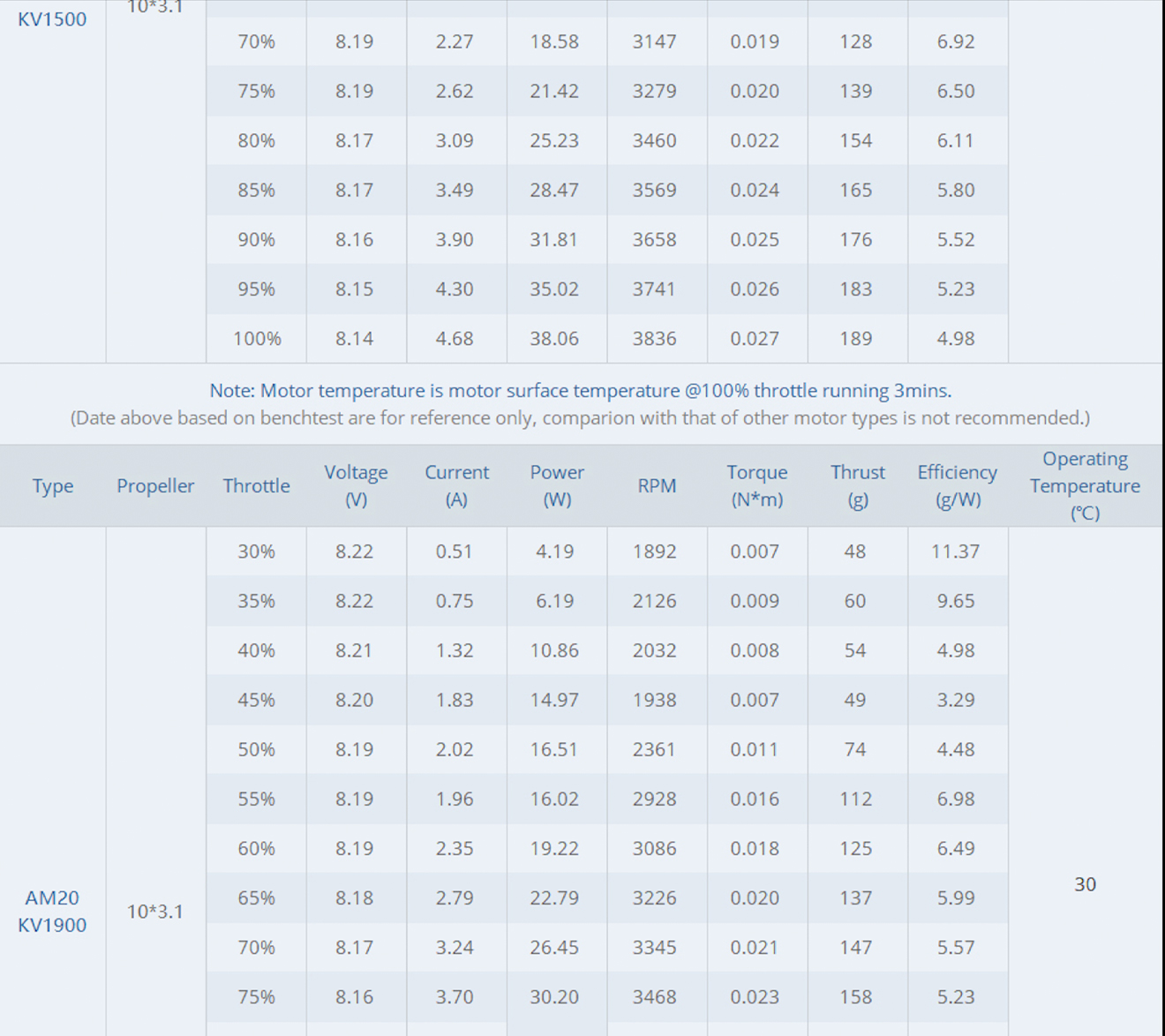Select the Throttle column header
The height and width of the screenshot is (1036, 1165).
coord(256,486)
